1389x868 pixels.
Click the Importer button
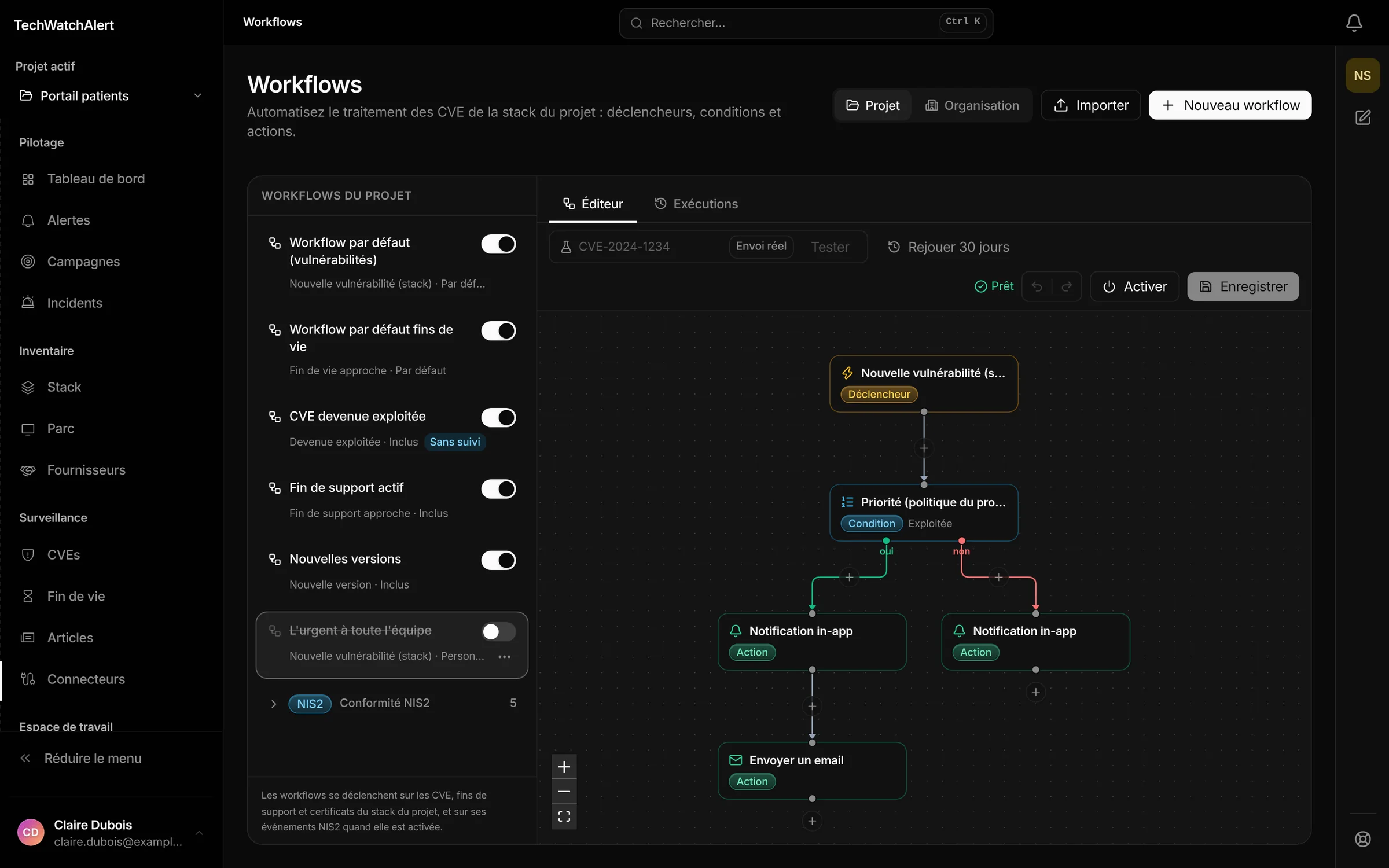point(1090,105)
